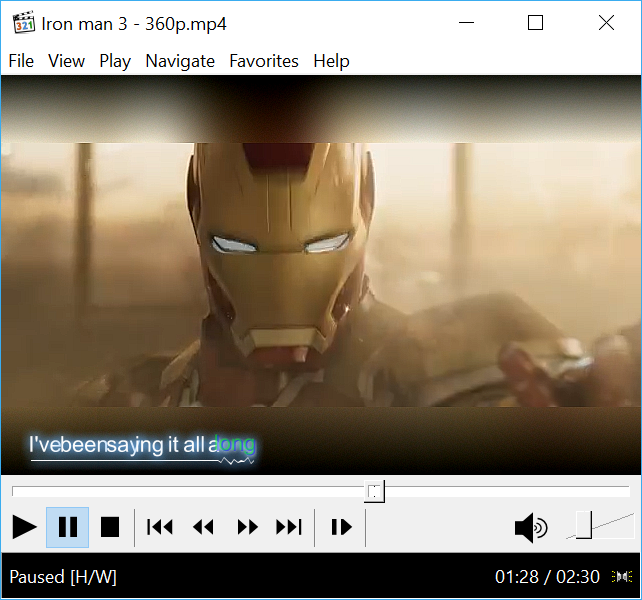Open the Help menu
This screenshot has height=600, width=642.
point(331,61)
